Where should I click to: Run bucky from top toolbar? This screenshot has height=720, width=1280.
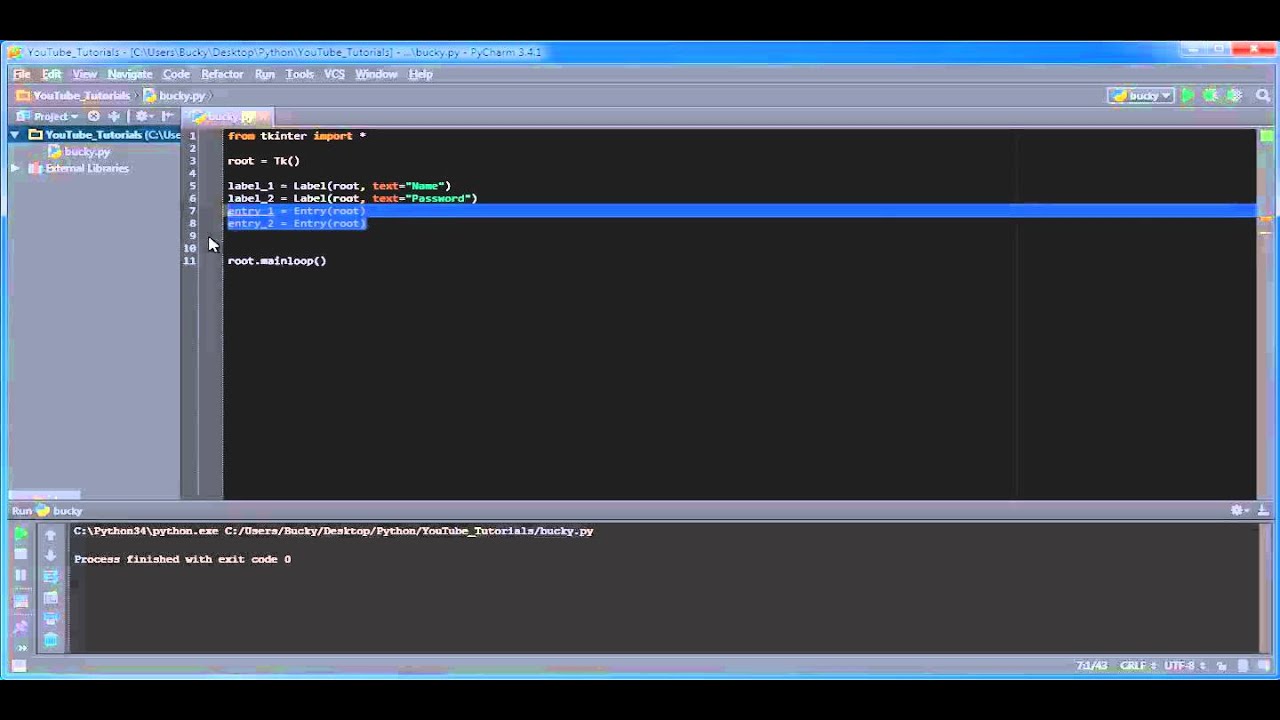tap(1188, 96)
